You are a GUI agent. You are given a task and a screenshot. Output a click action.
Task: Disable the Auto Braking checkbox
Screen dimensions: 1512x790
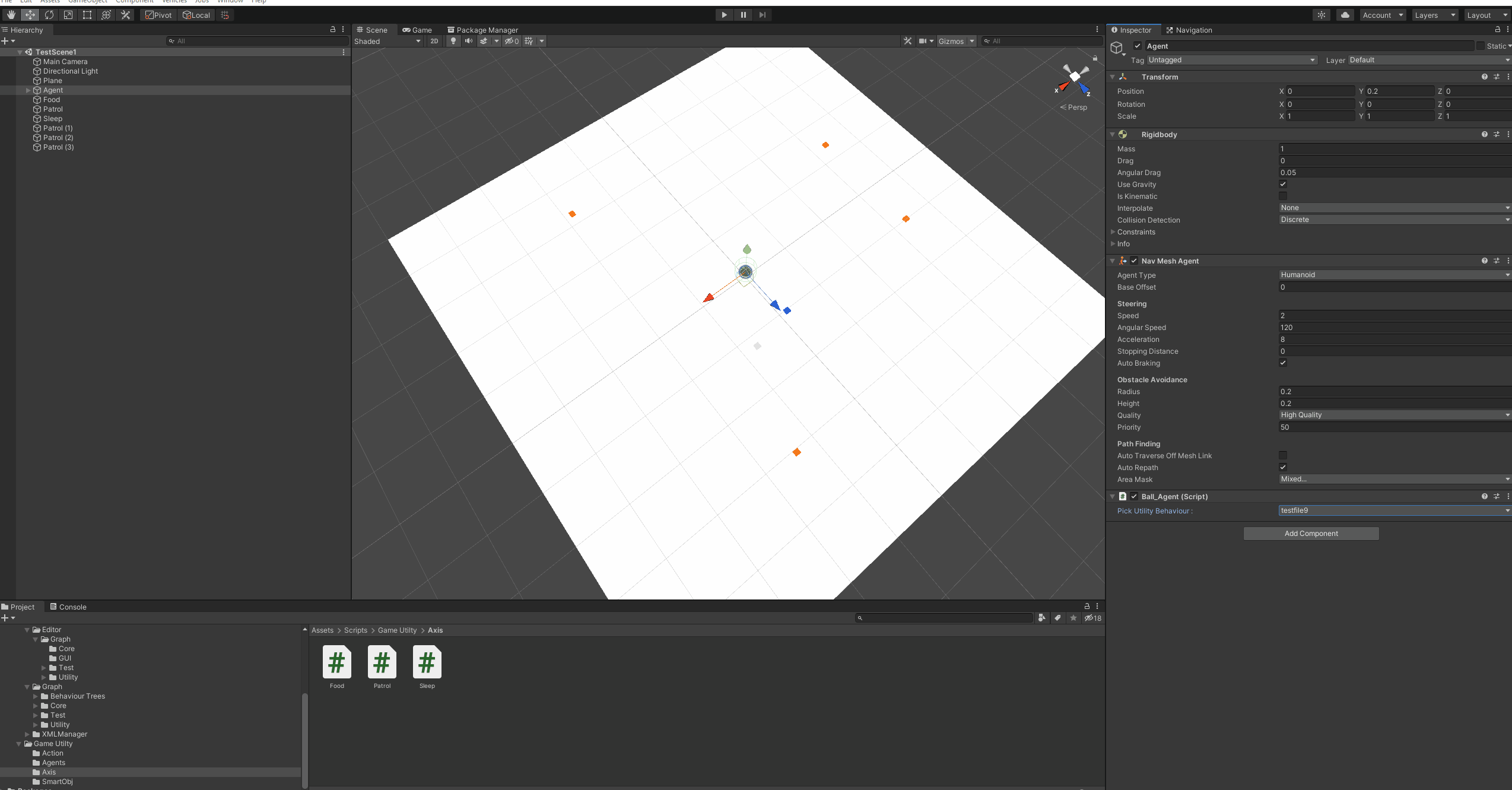tap(1283, 363)
